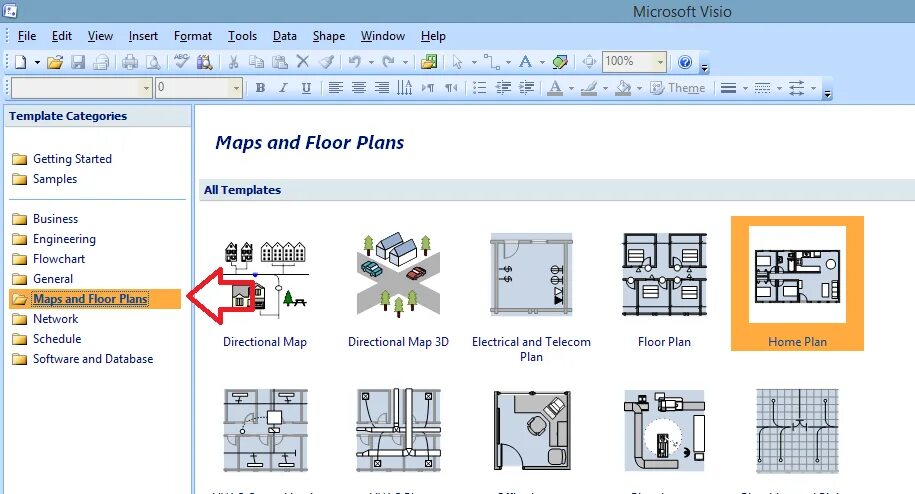Toggle the Bullets list icon

pos(479,88)
